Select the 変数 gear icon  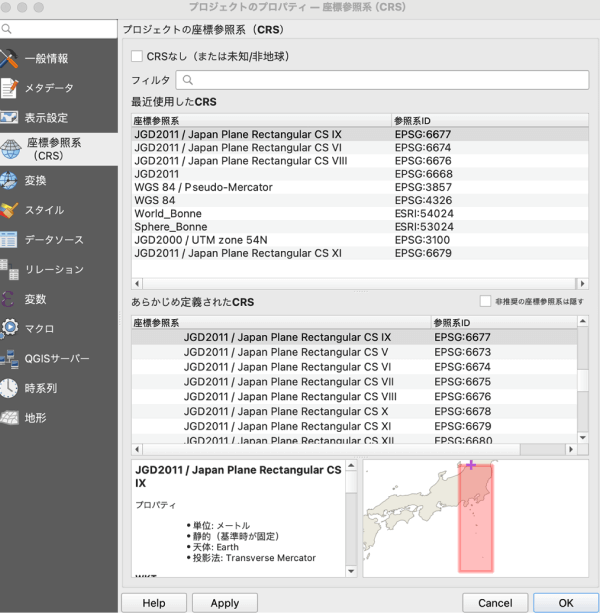[10, 299]
